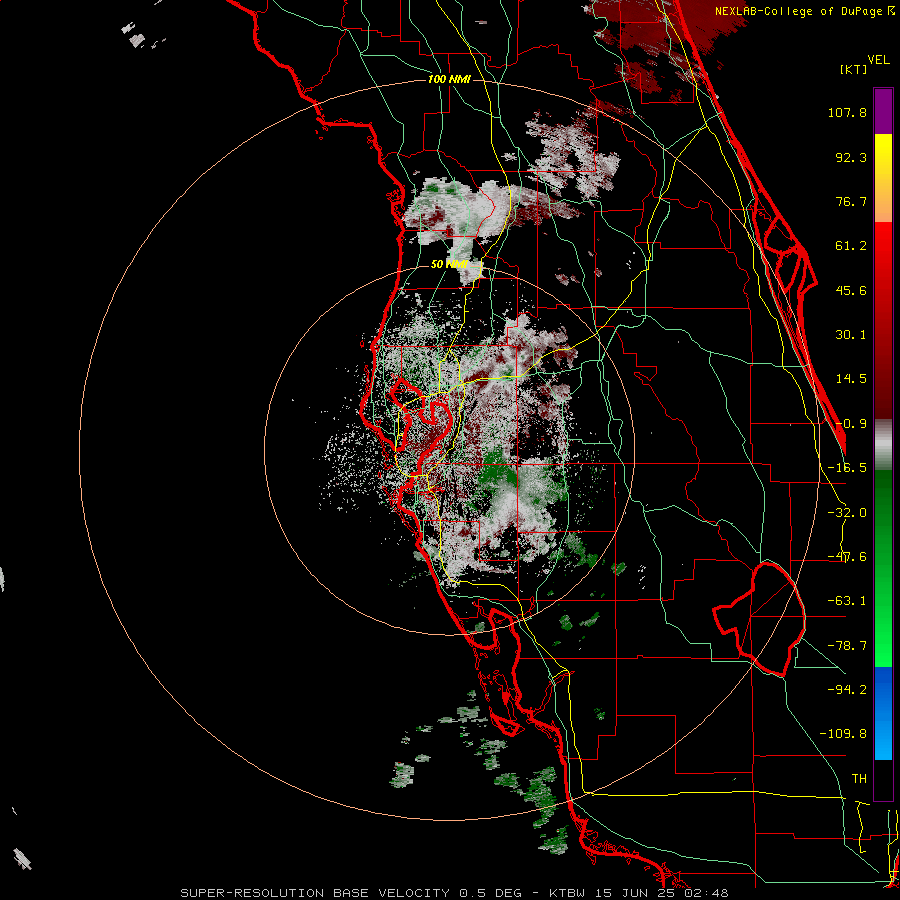
Task: Click the 76.7 velocity scale value
Action: click(851, 201)
